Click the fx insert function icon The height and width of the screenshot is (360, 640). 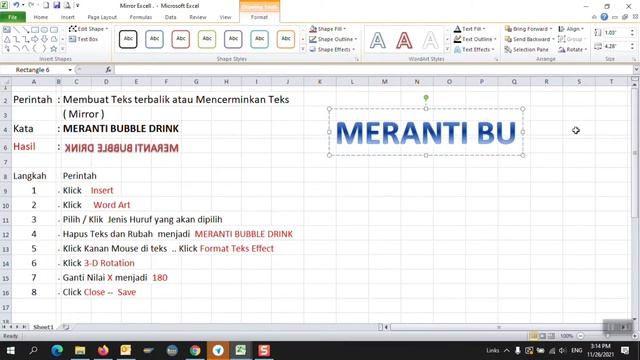[x=108, y=70]
